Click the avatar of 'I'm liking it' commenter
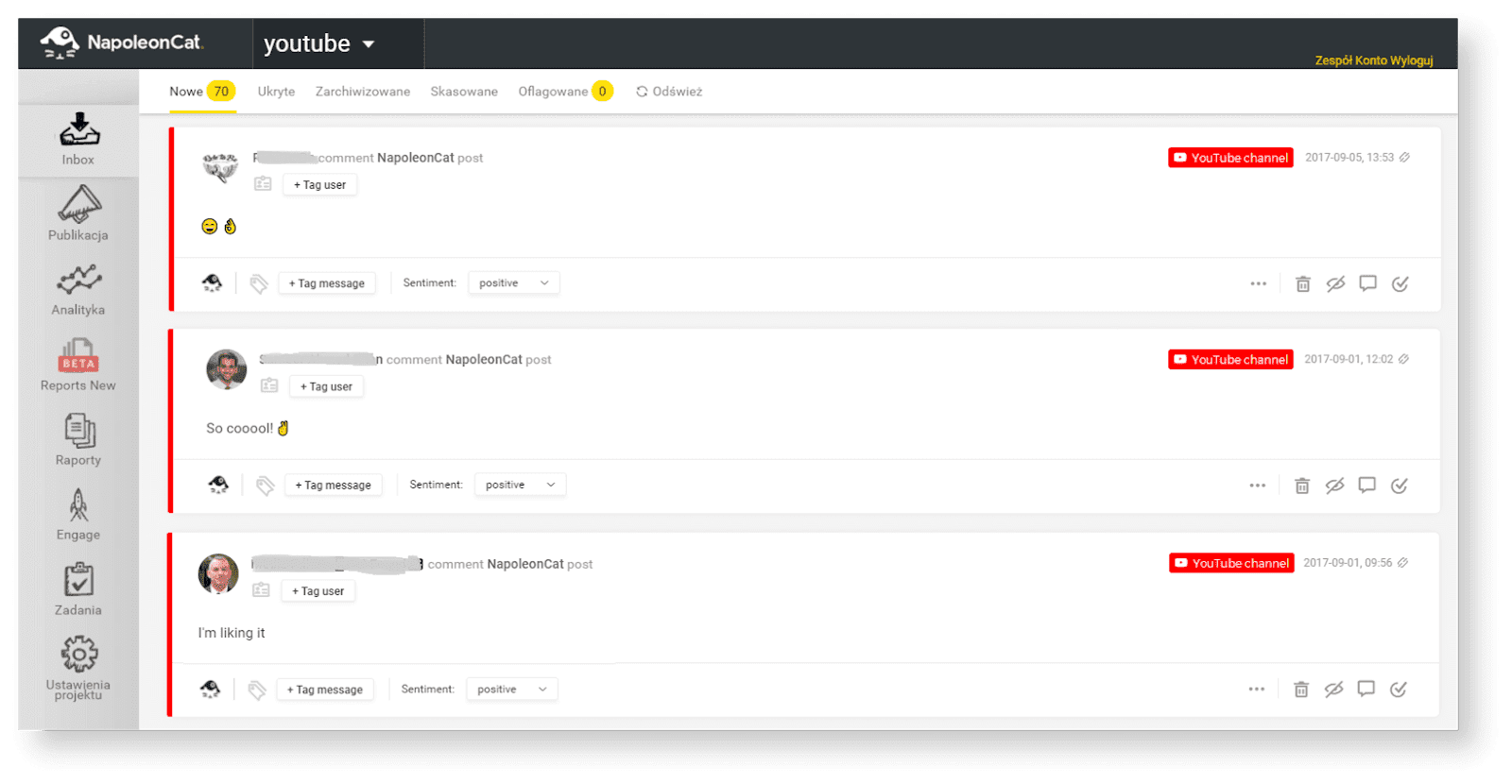 [218, 573]
